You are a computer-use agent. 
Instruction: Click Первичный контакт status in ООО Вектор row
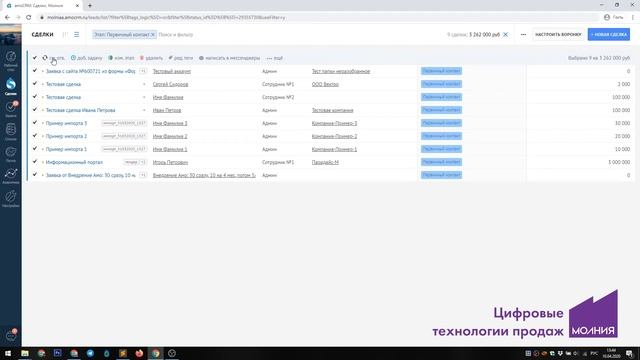click(x=441, y=84)
